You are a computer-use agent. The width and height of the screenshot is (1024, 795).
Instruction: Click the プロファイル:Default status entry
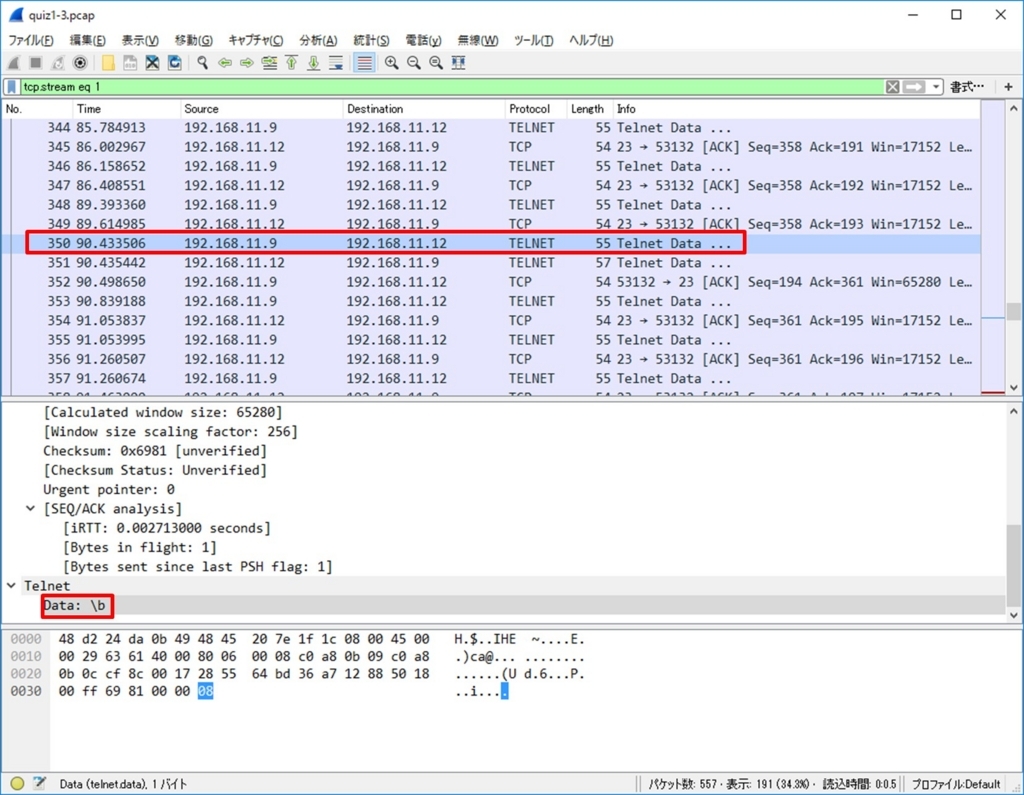coord(955,784)
